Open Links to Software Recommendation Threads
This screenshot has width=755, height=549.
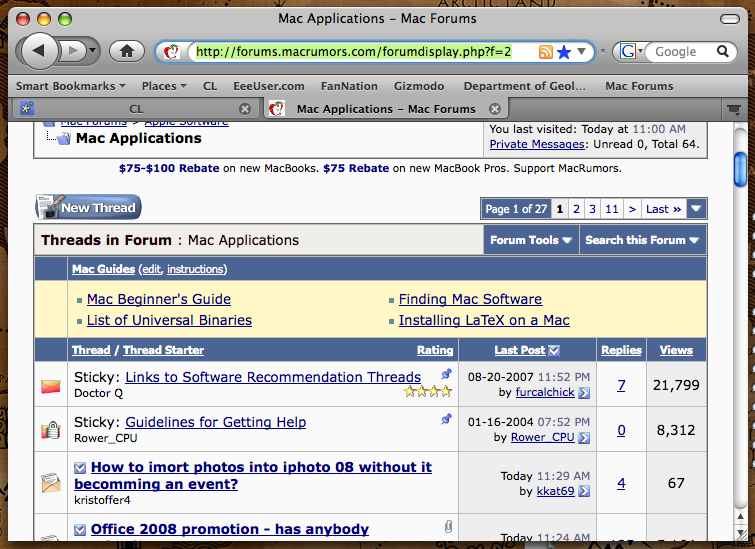[x=273, y=377]
